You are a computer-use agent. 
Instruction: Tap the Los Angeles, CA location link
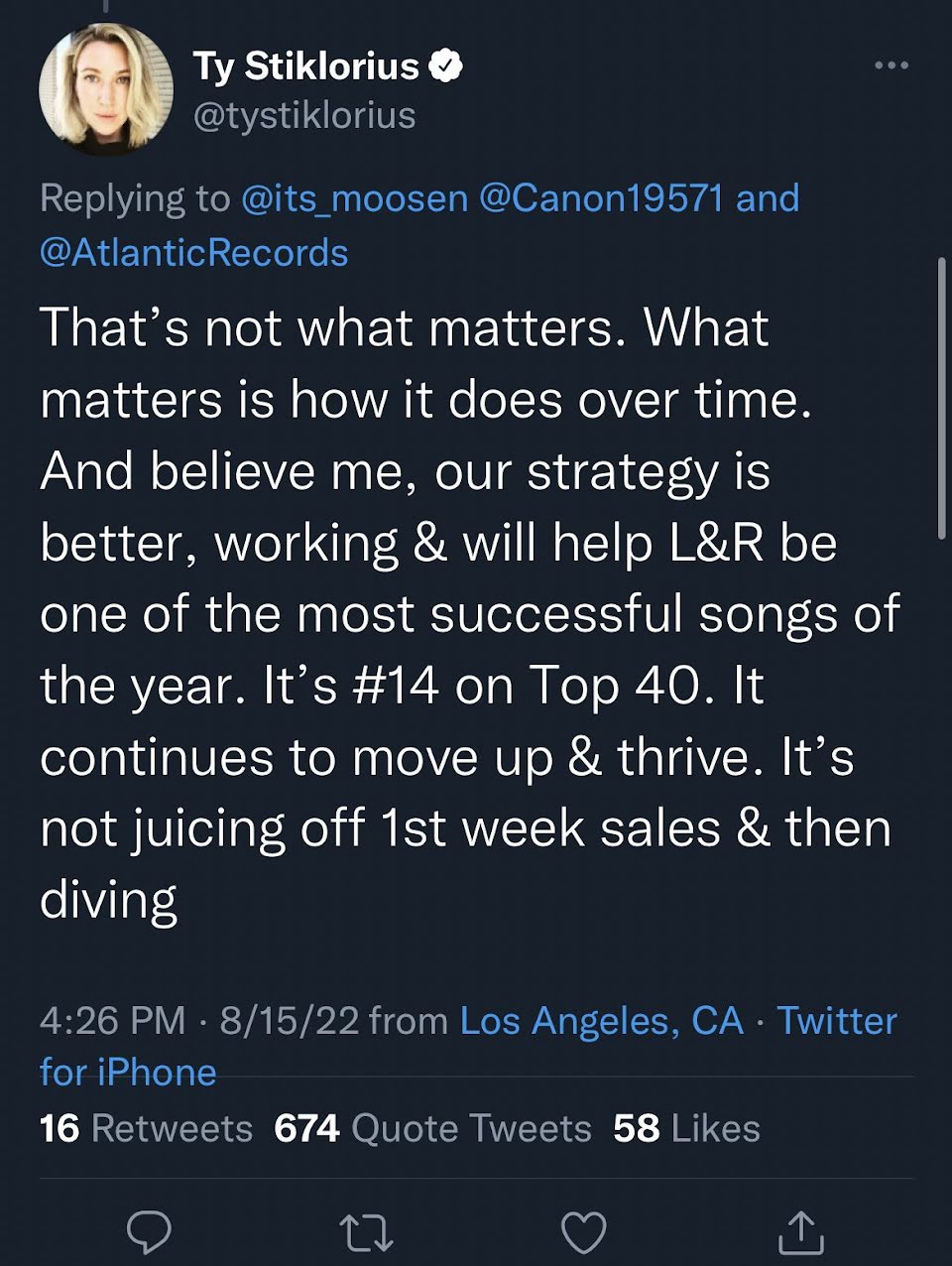[602, 1020]
